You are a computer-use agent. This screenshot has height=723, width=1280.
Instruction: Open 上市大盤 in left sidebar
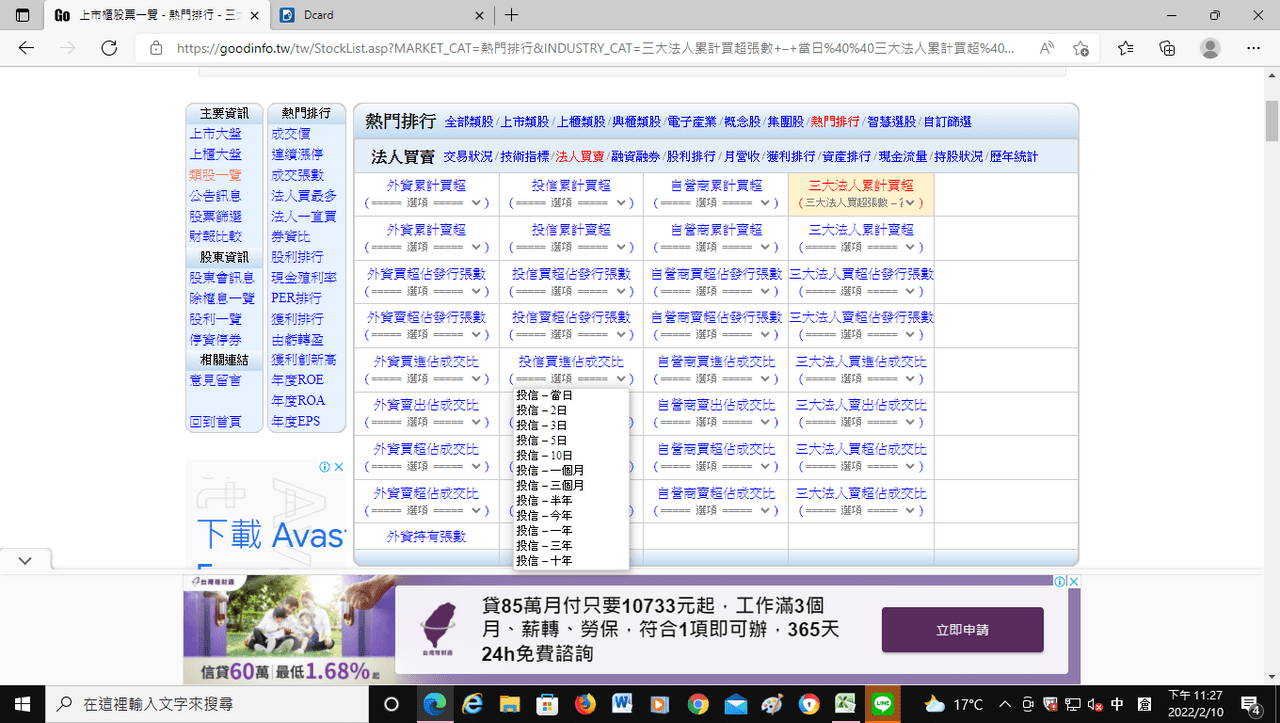[x=215, y=134]
